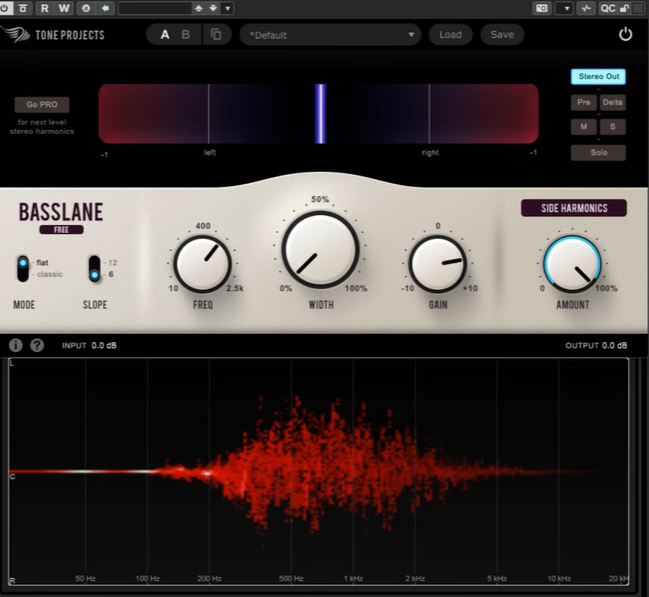Switch to the A comparison state
Image resolution: width=649 pixels, height=597 pixels.
click(x=165, y=34)
